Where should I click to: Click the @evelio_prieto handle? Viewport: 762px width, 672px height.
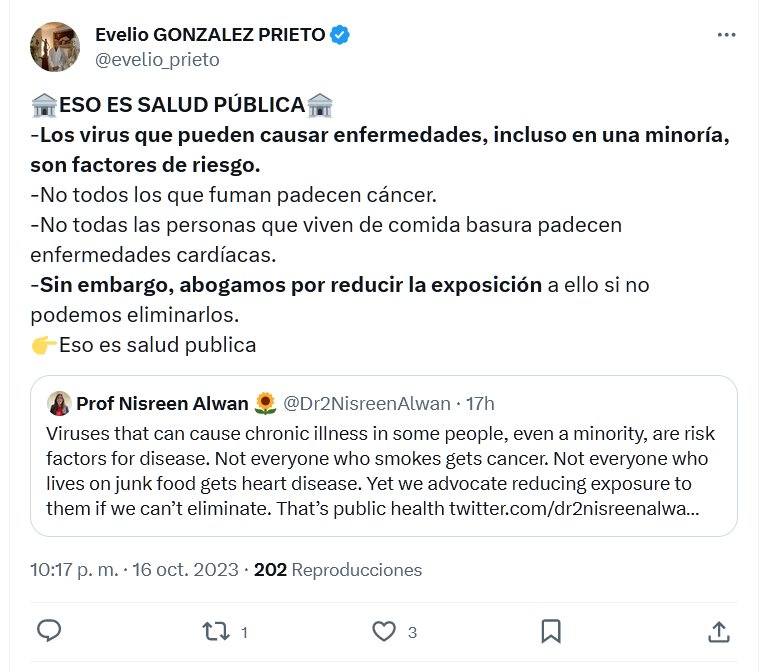(157, 59)
